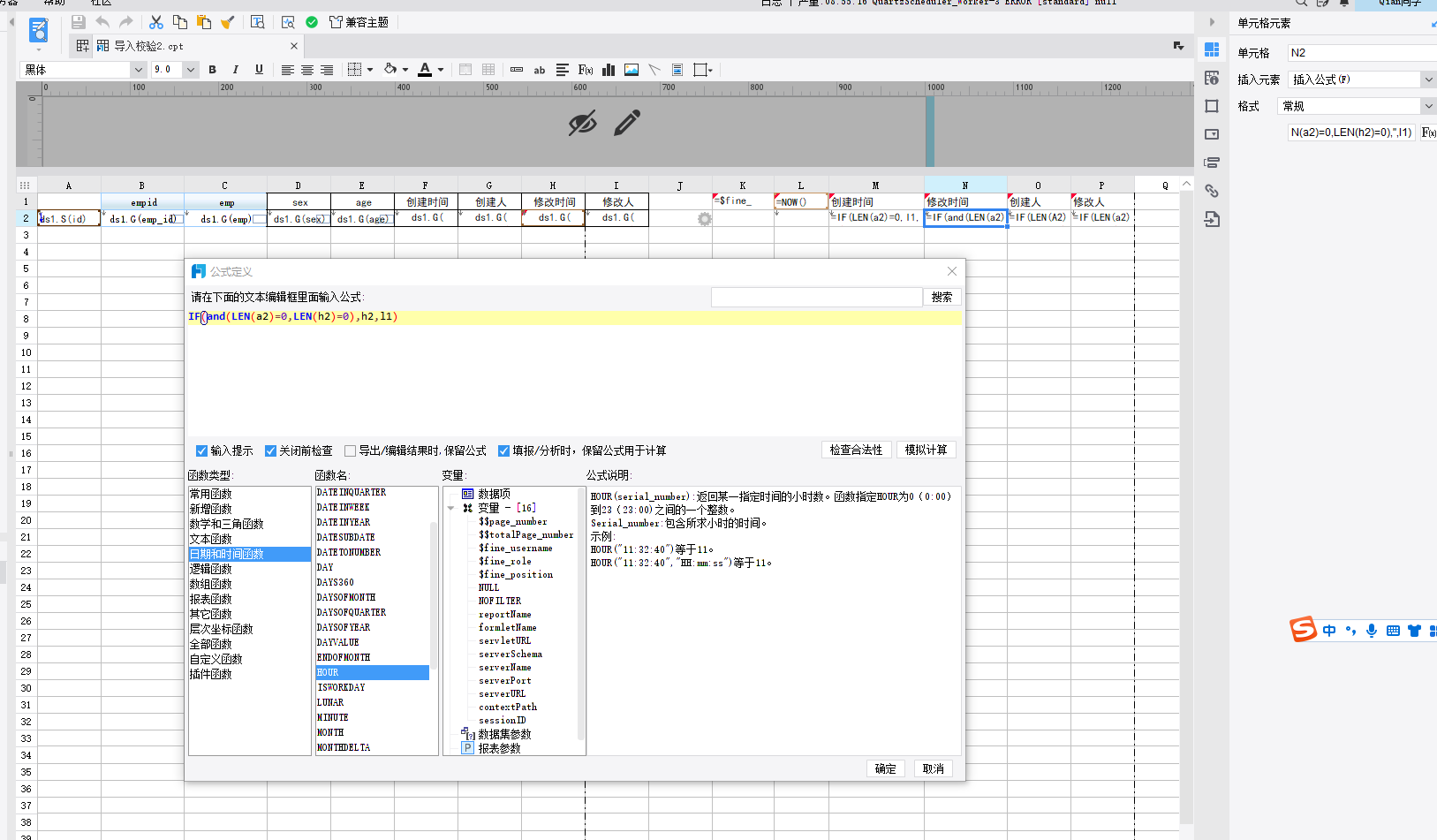The width and height of the screenshot is (1437, 840).
Task: Open cell element panel icon in sidebar
Action: (x=1212, y=49)
